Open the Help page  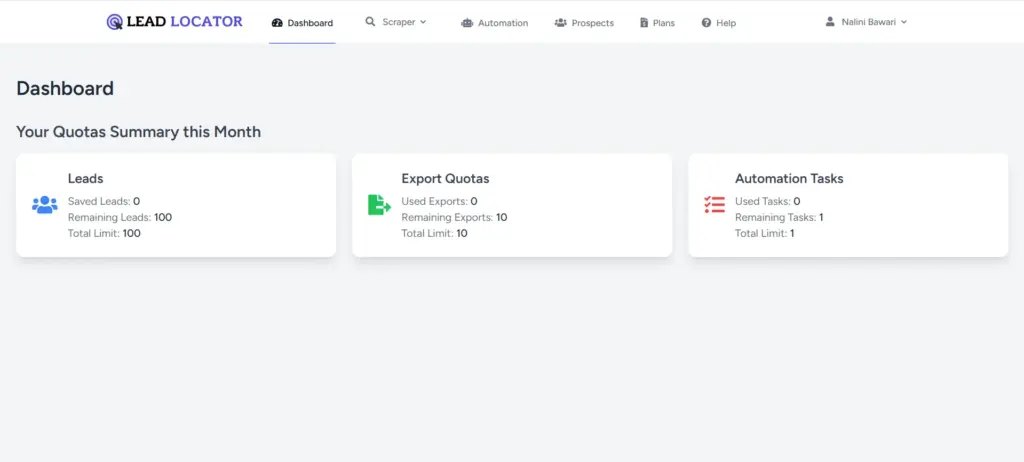pyautogui.click(x=718, y=23)
